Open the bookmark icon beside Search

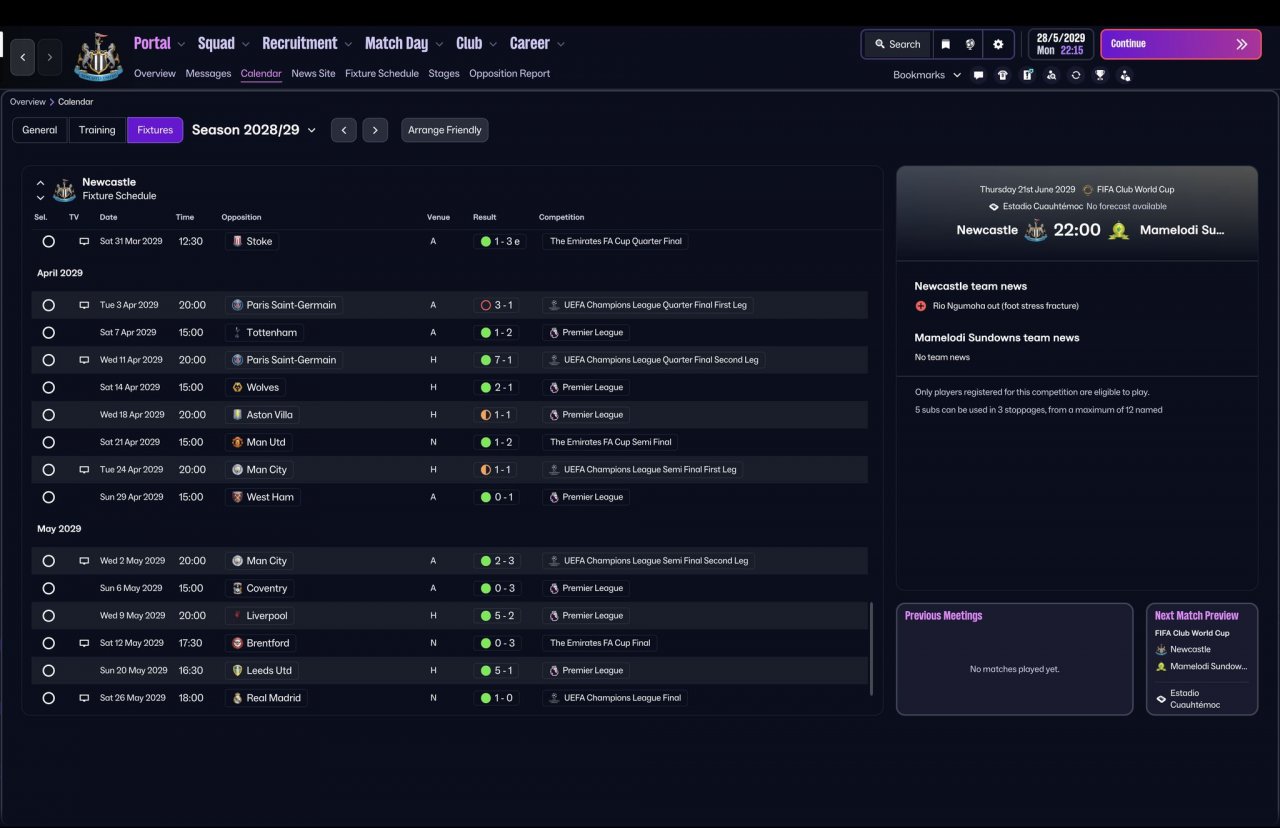(945, 44)
